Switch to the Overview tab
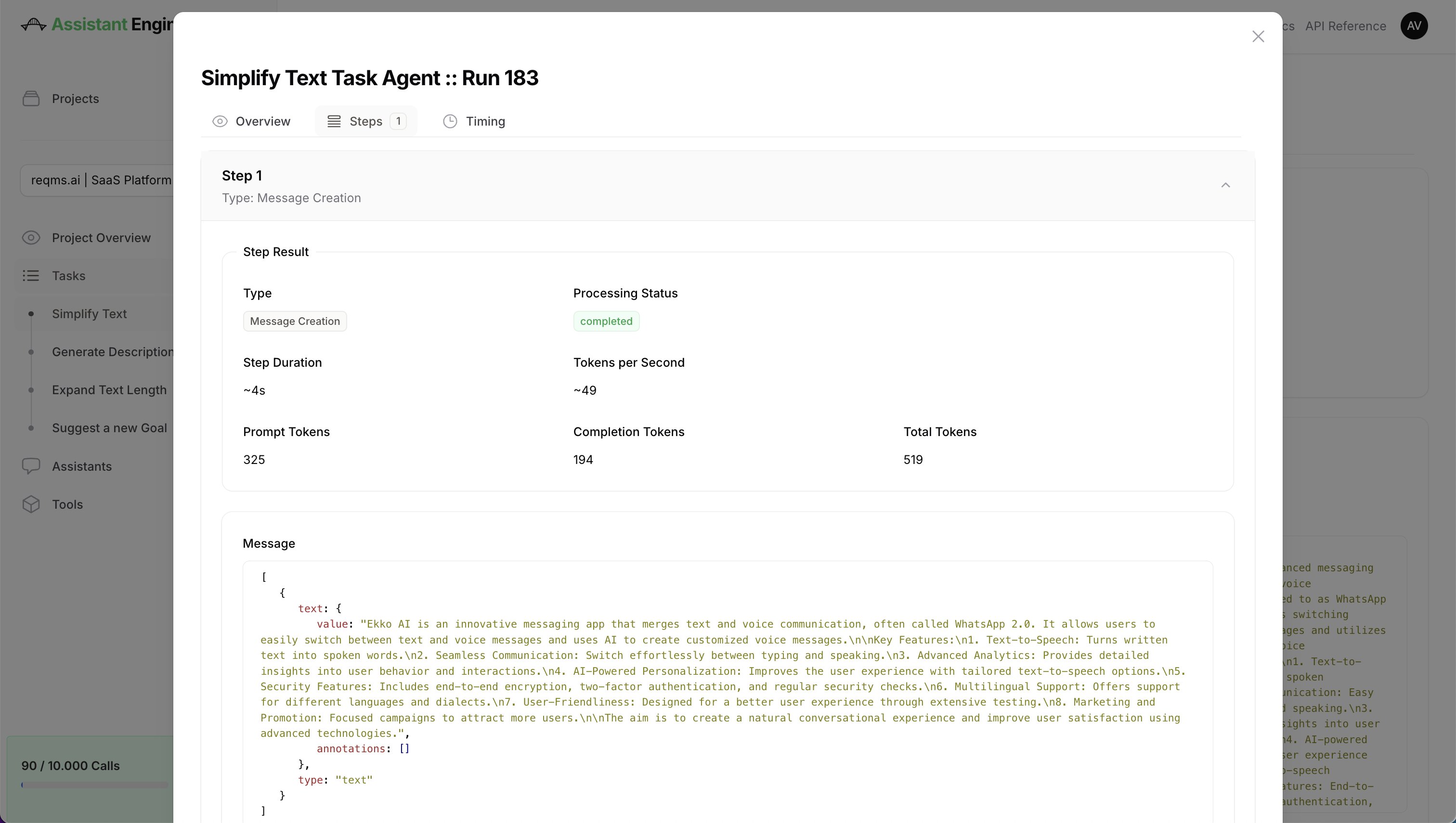The height and width of the screenshot is (823, 1456). (x=252, y=121)
